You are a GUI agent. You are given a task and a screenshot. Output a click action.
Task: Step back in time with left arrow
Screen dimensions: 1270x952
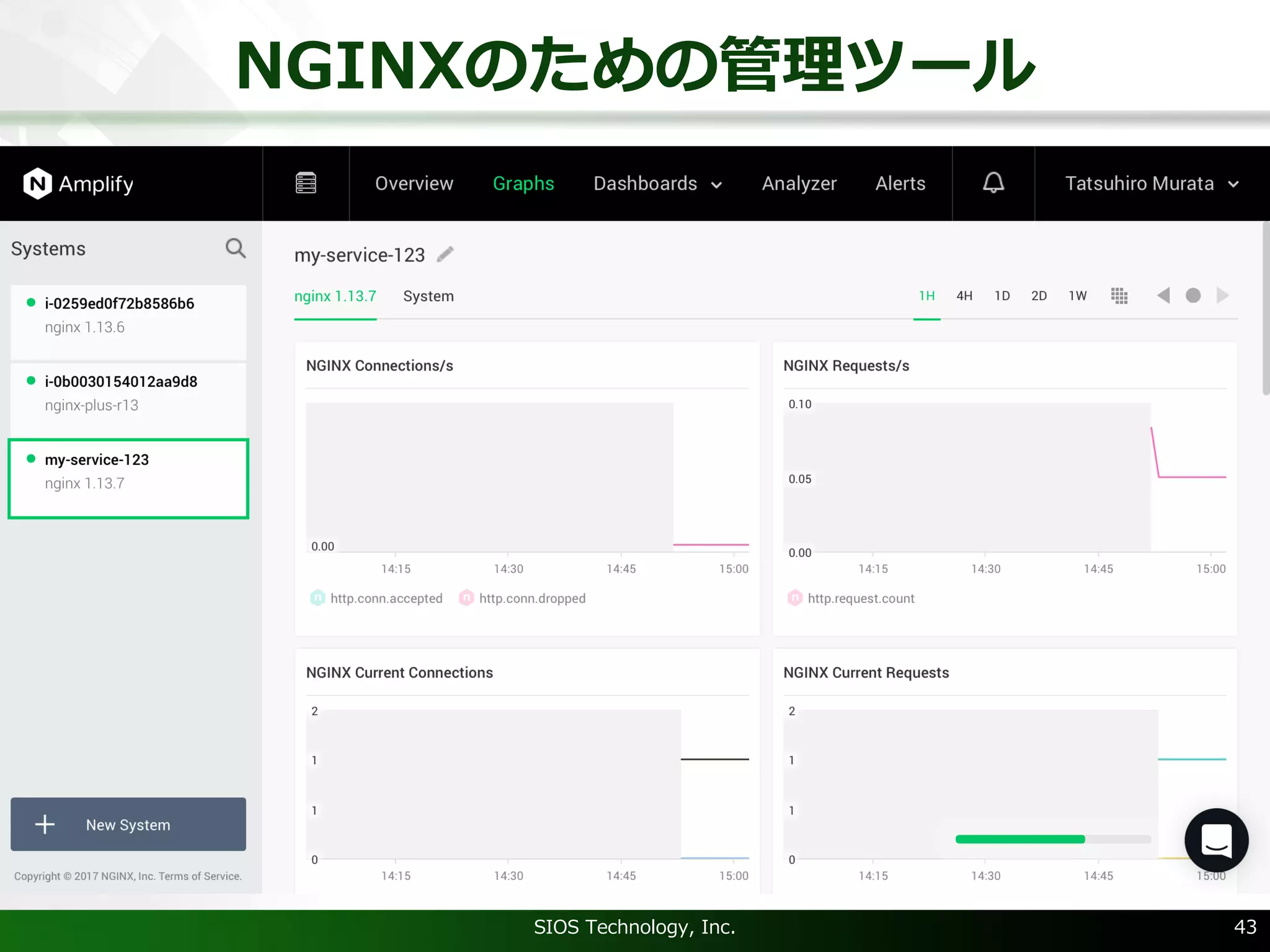click(1163, 296)
